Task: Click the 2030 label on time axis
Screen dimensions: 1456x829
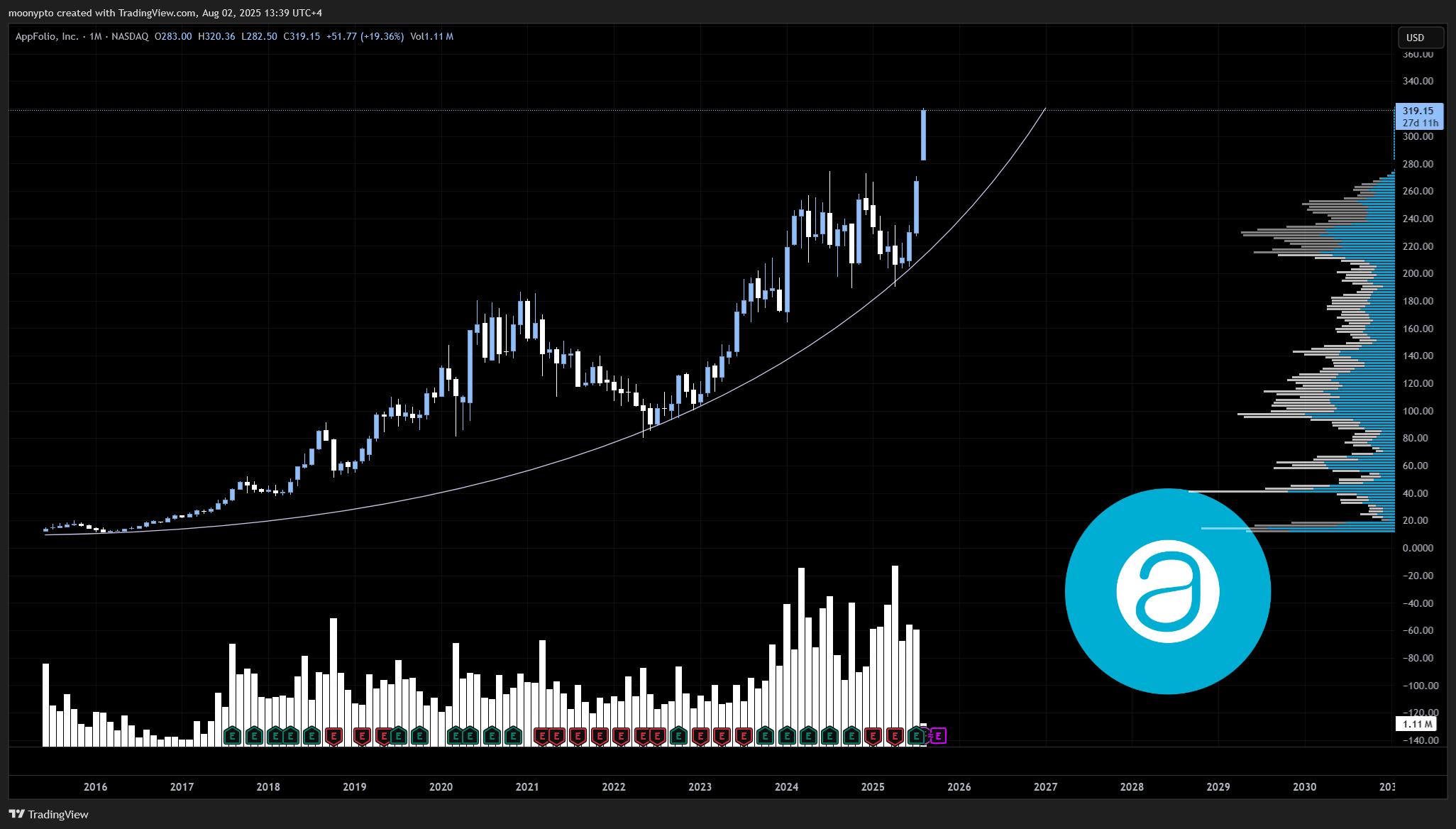Action: coord(1305,786)
